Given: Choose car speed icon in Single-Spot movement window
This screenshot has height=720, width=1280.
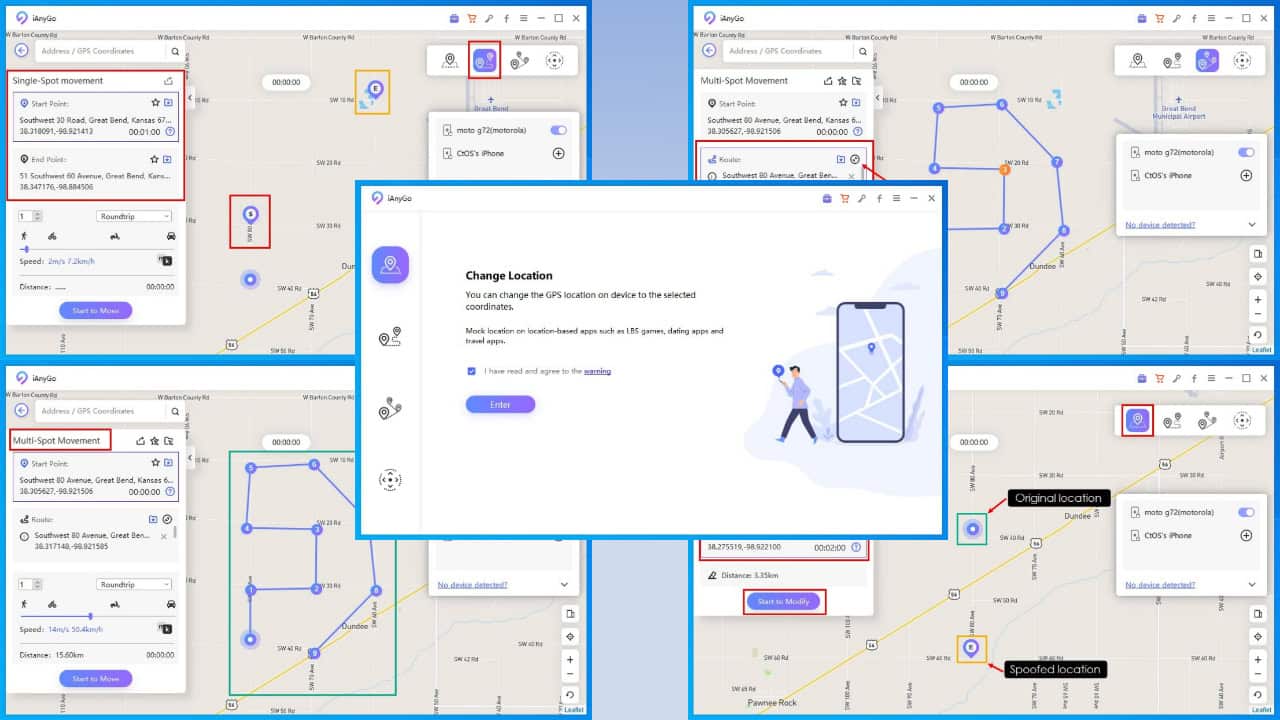Looking at the screenshot, I should point(171,237).
